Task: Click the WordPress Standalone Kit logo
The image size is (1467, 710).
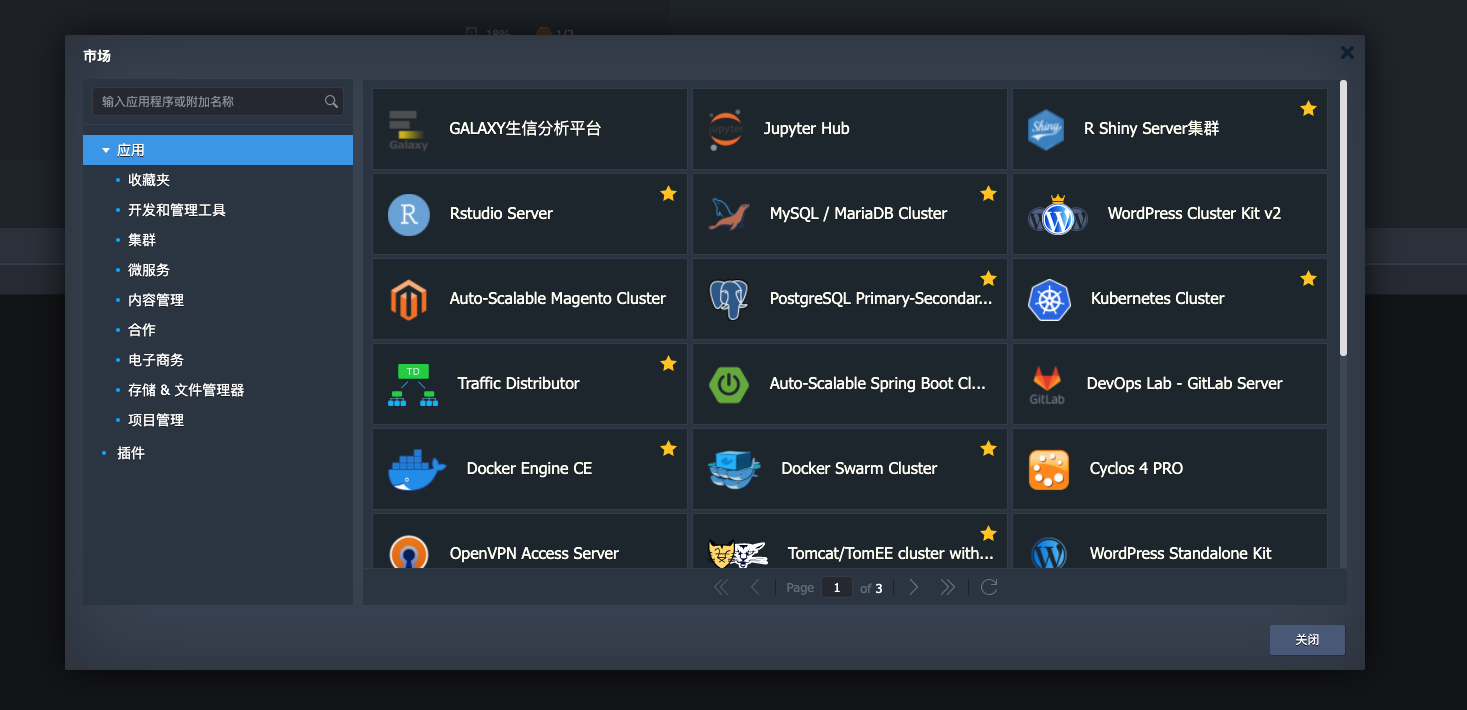Action: 1049,553
